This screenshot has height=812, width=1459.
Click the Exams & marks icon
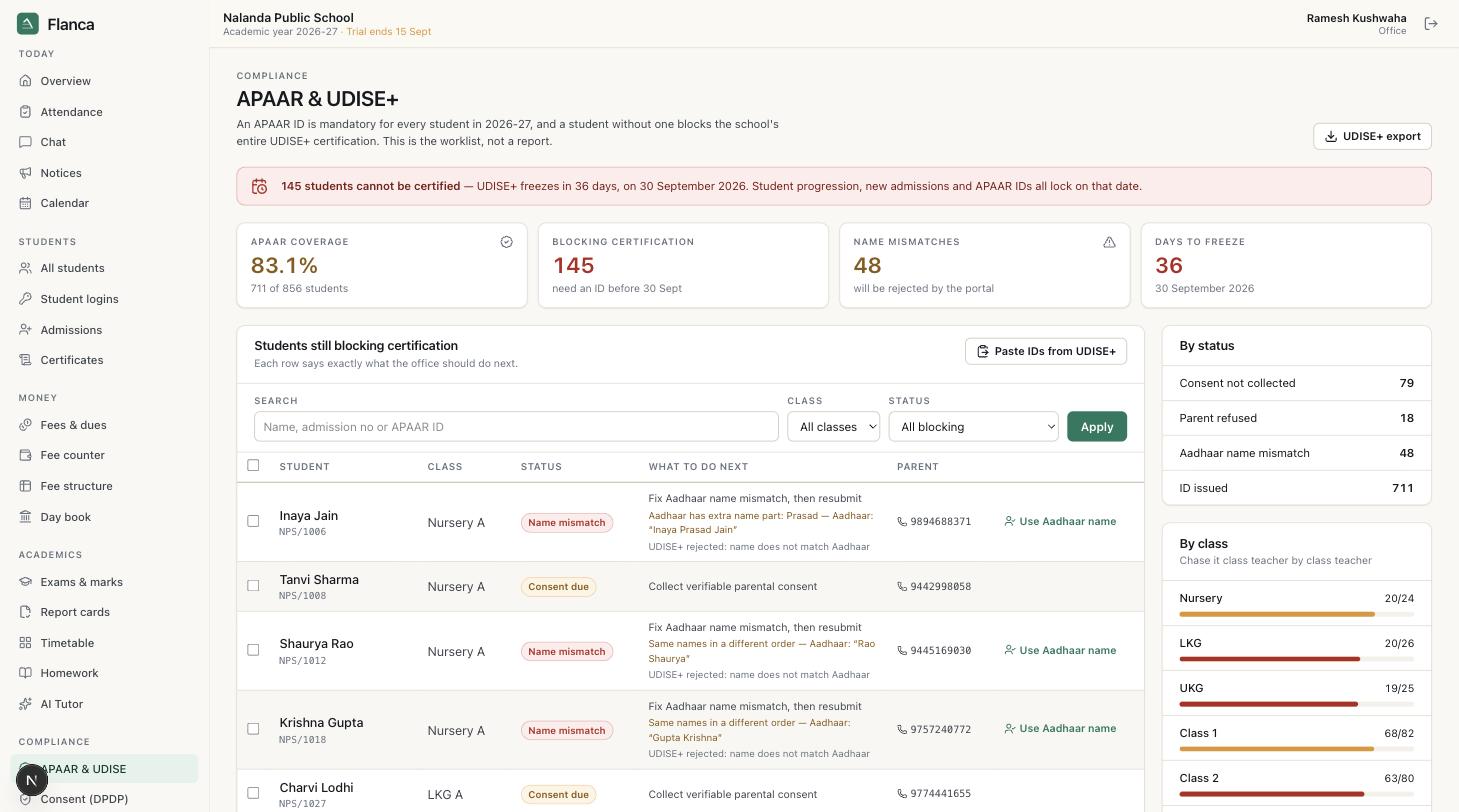pyautogui.click(x=26, y=582)
